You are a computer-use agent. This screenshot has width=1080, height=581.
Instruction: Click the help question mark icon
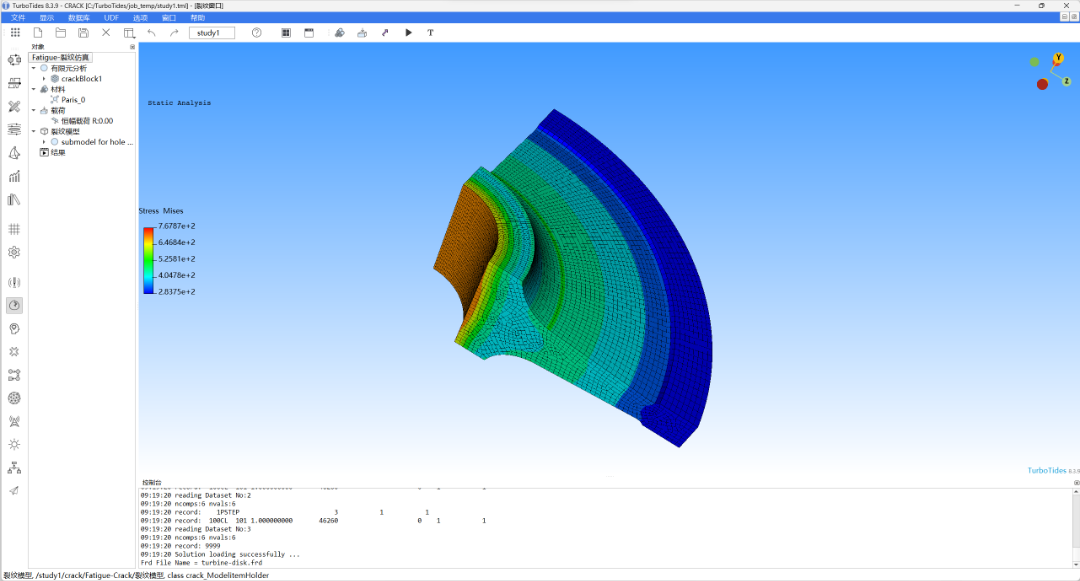coord(257,33)
